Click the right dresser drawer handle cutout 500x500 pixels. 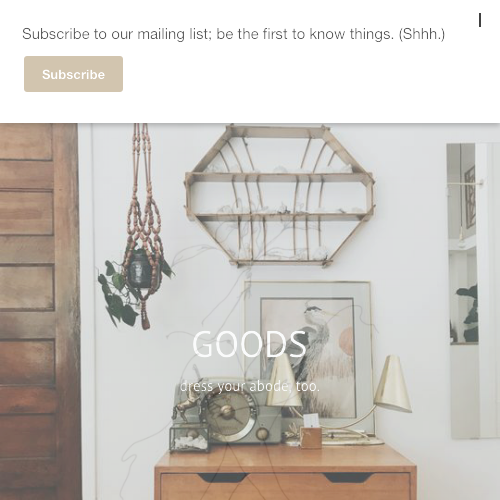point(348,477)
